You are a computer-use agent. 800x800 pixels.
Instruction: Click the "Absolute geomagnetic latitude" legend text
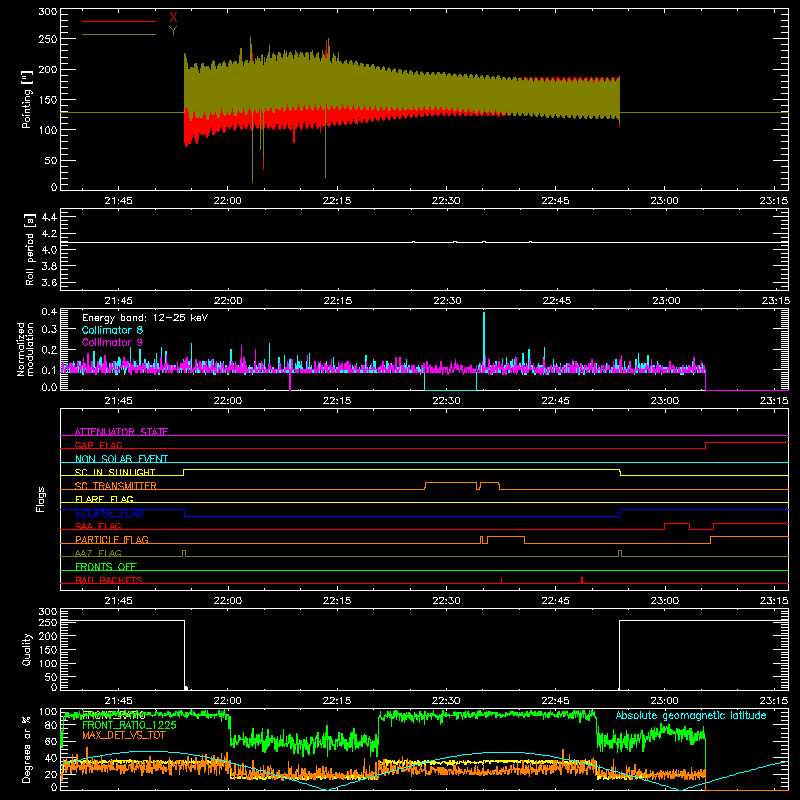coord(691,715)
